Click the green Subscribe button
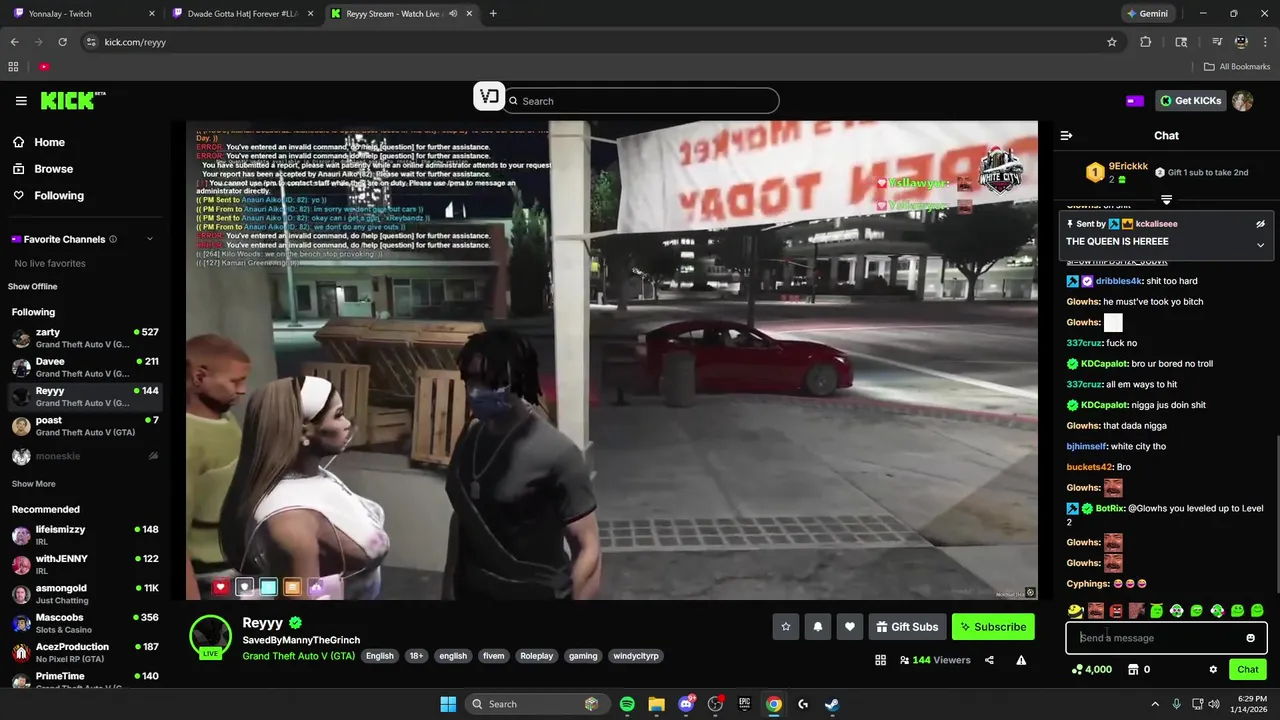The width and height of the screenshot is (1280, 720). (993, 627)
